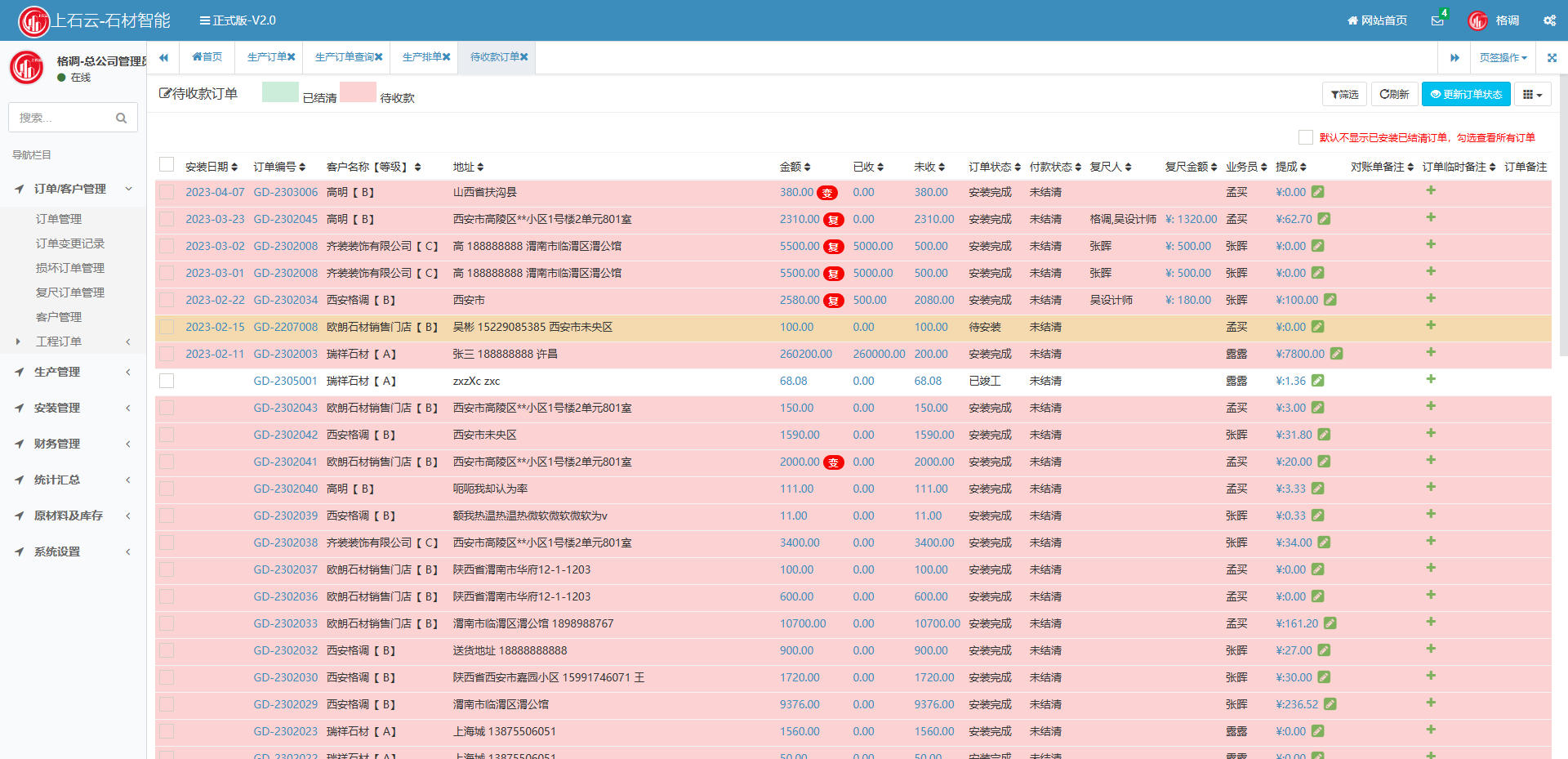Check the 默认不显示已安装已结清订单 checkbox
This screenshot has height=759, width=1568.
(1306, 137)
